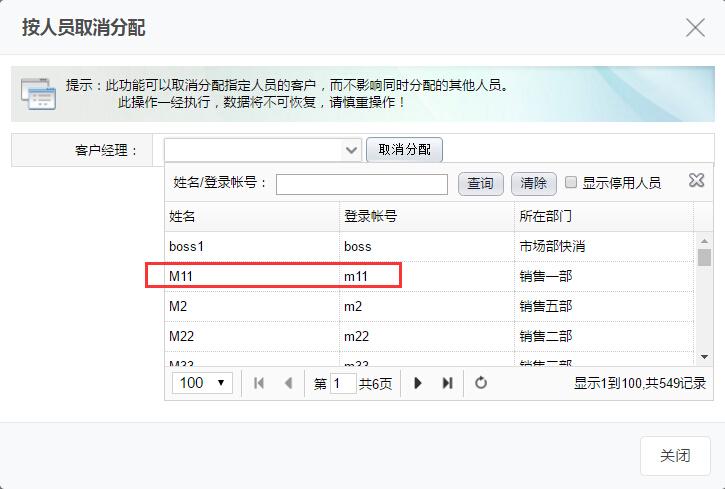This screenshot has width=725, height=489.
Task: Click the 查询 search button
Action: click(x=480, y=184)
